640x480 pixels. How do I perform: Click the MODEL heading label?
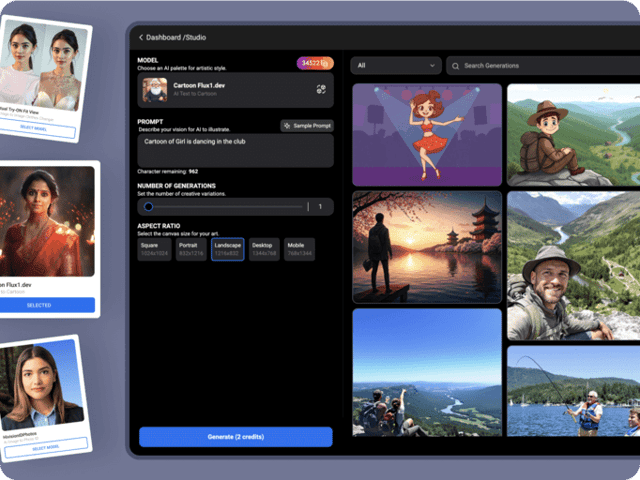[148, 60]
